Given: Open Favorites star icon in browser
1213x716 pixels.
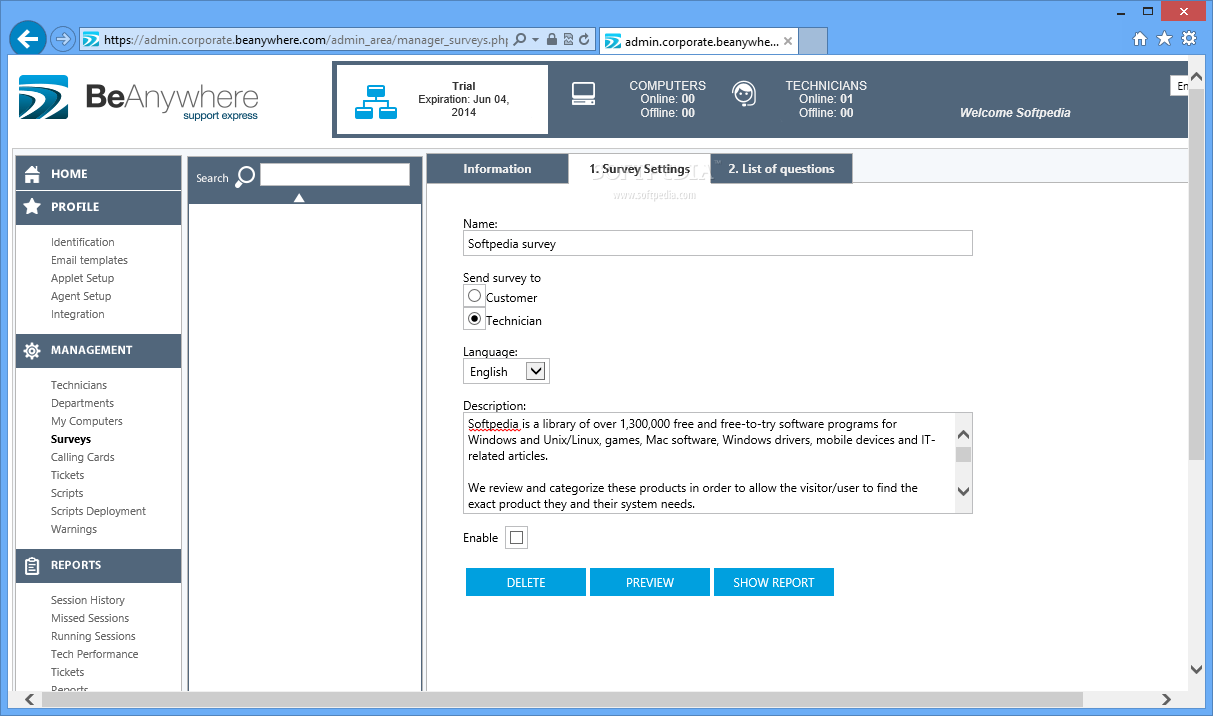Looking at the screenshot, I should coord(1164,39).
